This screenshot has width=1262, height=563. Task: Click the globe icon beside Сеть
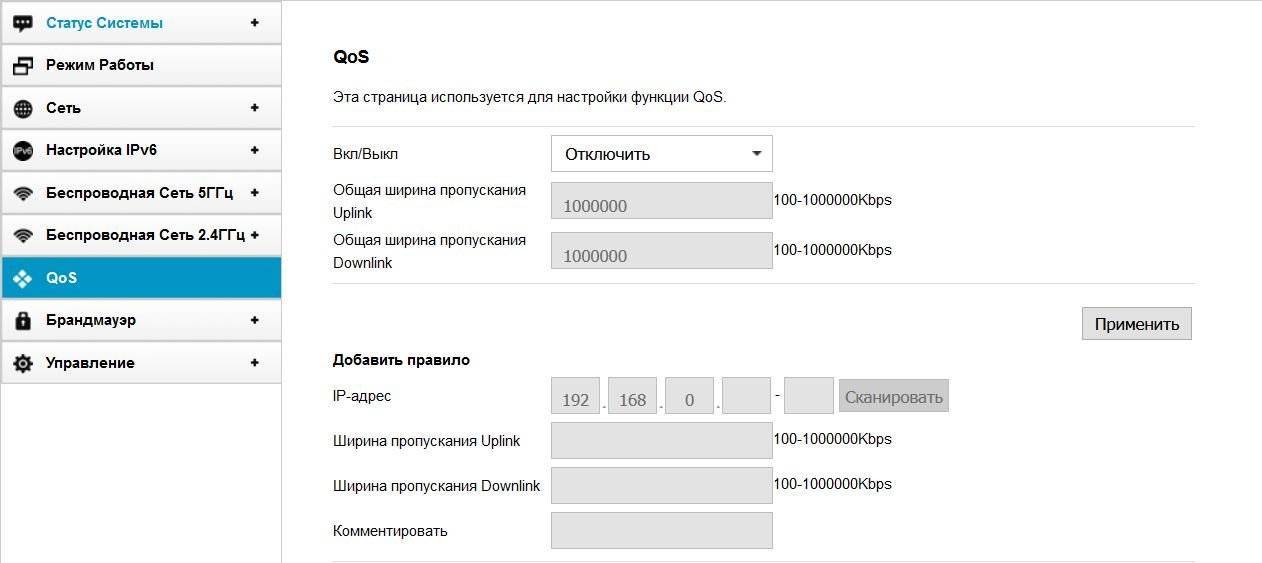pyautogui.click(x=23, y=108)
